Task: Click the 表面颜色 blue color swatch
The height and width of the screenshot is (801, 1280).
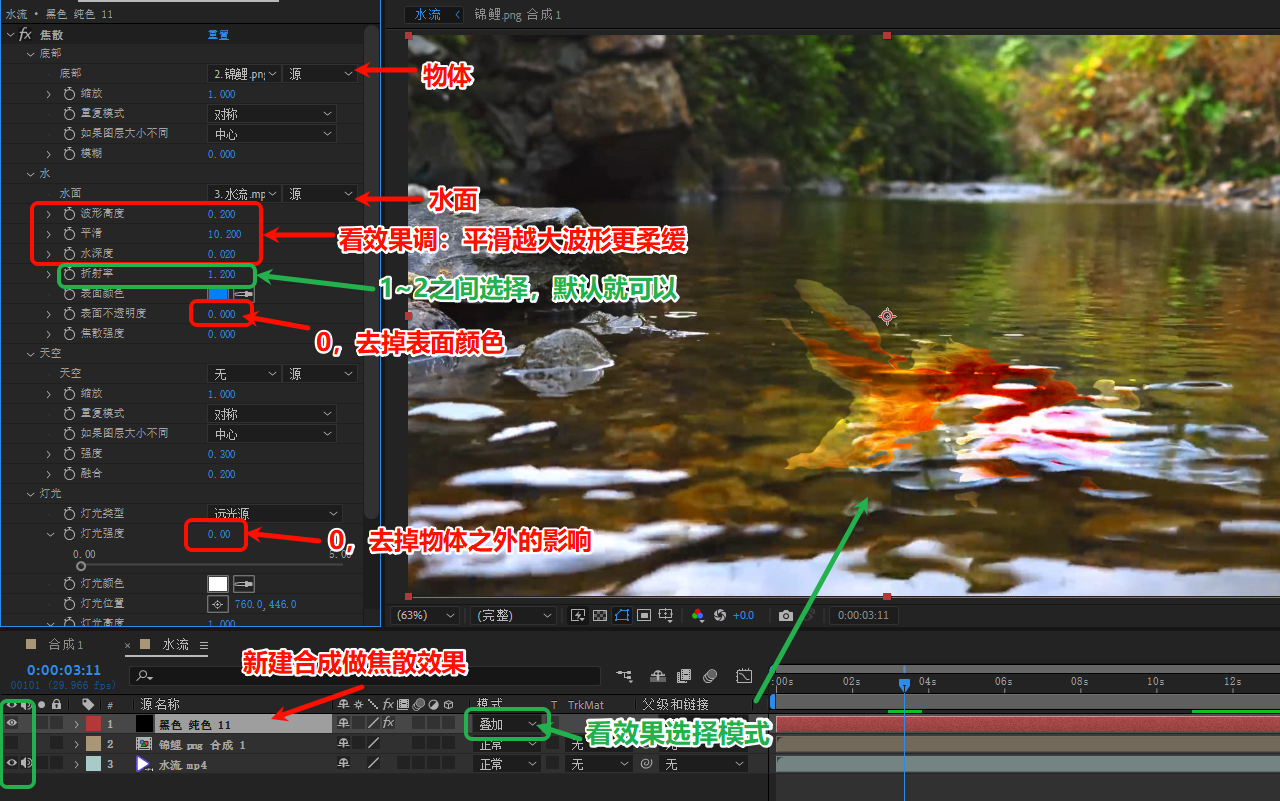Action: 218,294
